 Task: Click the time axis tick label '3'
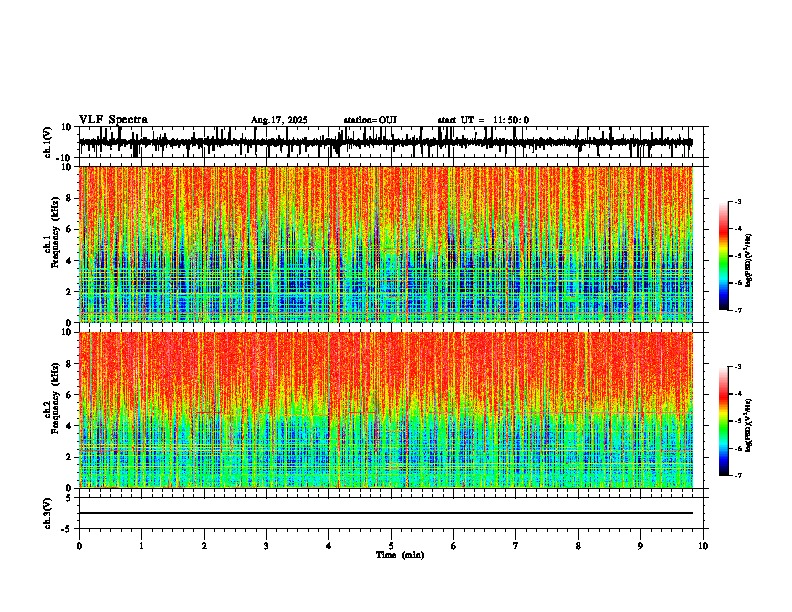point(266,546)
